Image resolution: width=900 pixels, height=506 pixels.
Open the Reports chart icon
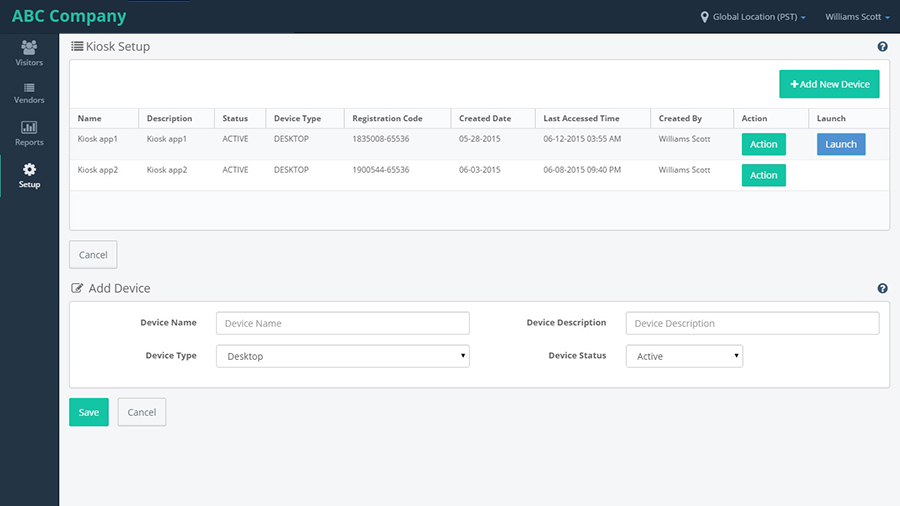tap(29, 127)
